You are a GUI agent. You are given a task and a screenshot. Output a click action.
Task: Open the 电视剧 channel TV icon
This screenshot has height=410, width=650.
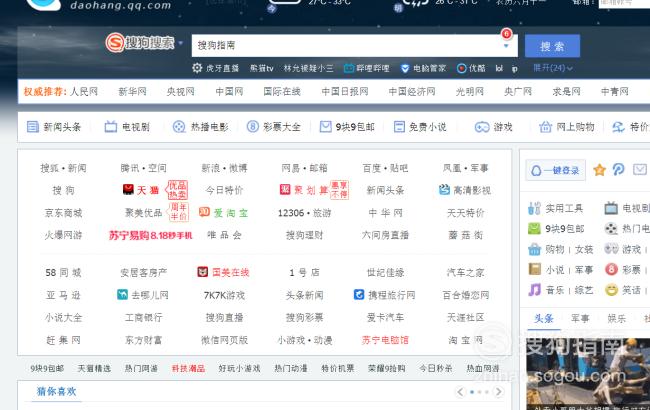click(111, 127)
